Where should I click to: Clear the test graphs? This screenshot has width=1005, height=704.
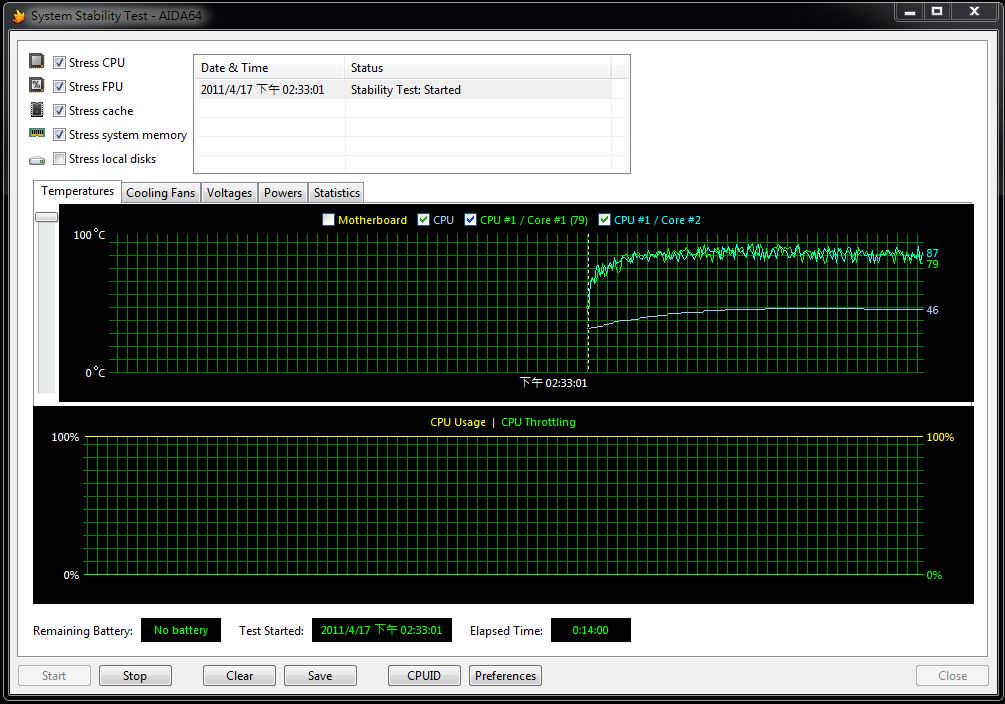tap(239, 676)
